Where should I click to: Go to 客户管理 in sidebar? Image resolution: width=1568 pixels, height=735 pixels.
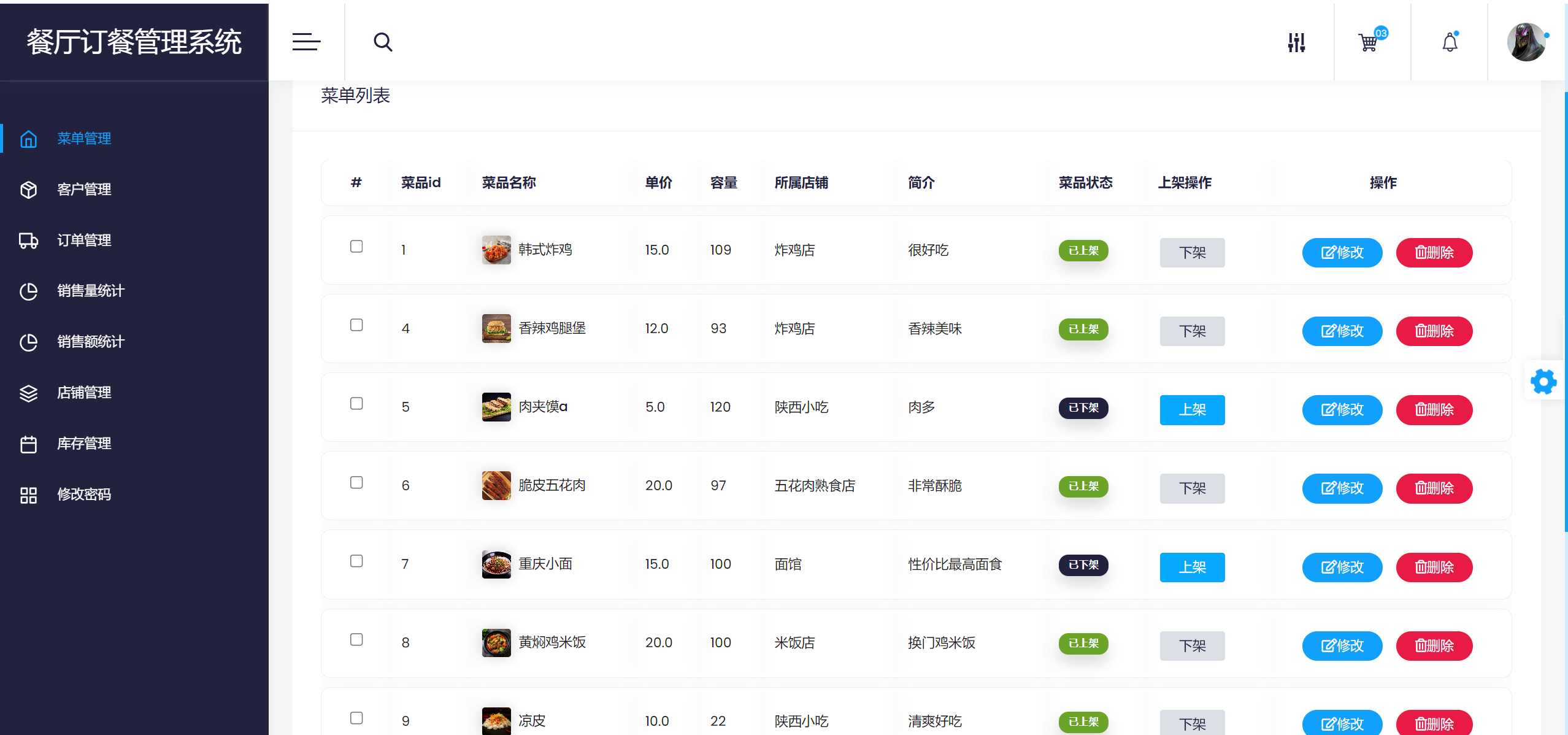[84, 190]
